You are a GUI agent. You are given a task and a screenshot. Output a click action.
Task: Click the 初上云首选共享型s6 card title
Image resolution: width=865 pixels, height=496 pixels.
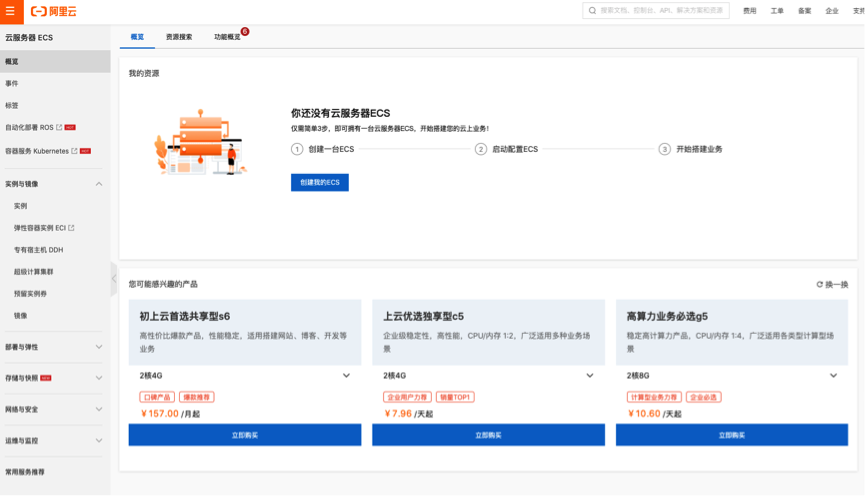pos(185,317)
